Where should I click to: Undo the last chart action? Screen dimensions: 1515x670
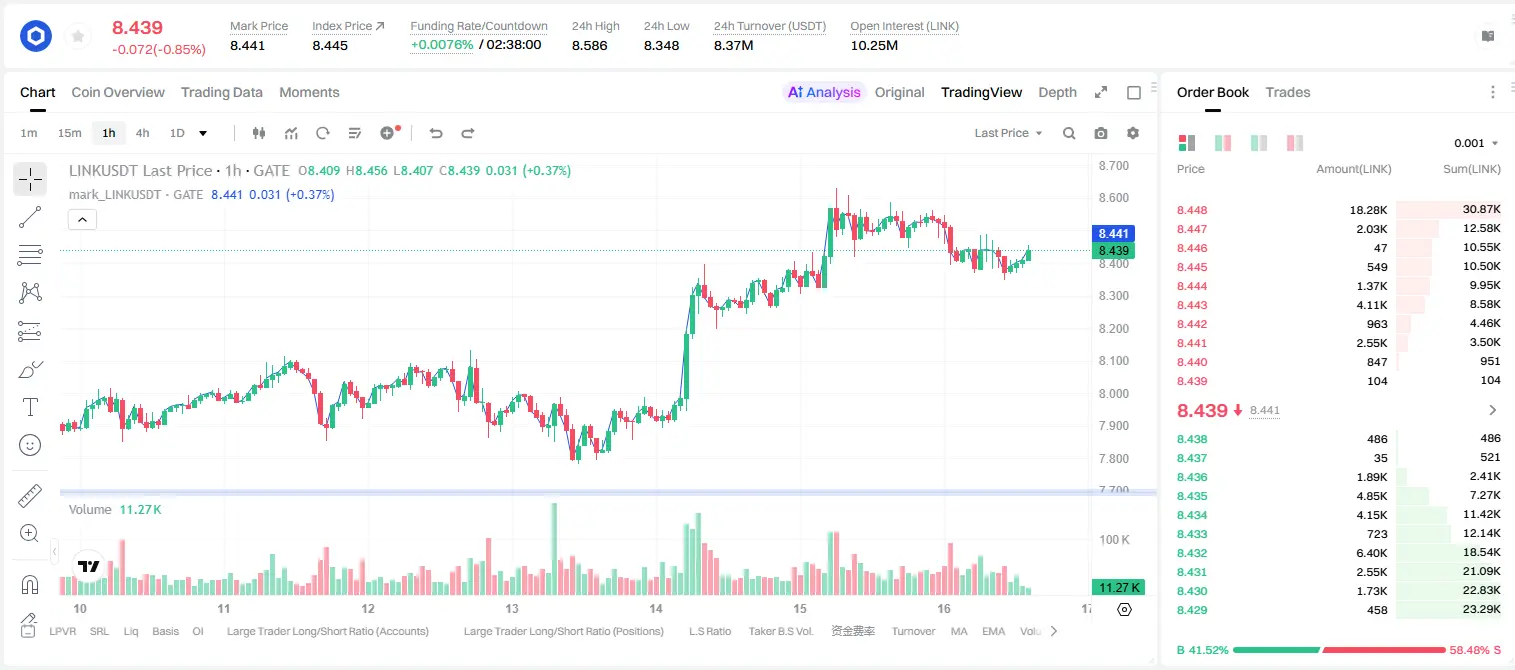[x=435, y=133]
